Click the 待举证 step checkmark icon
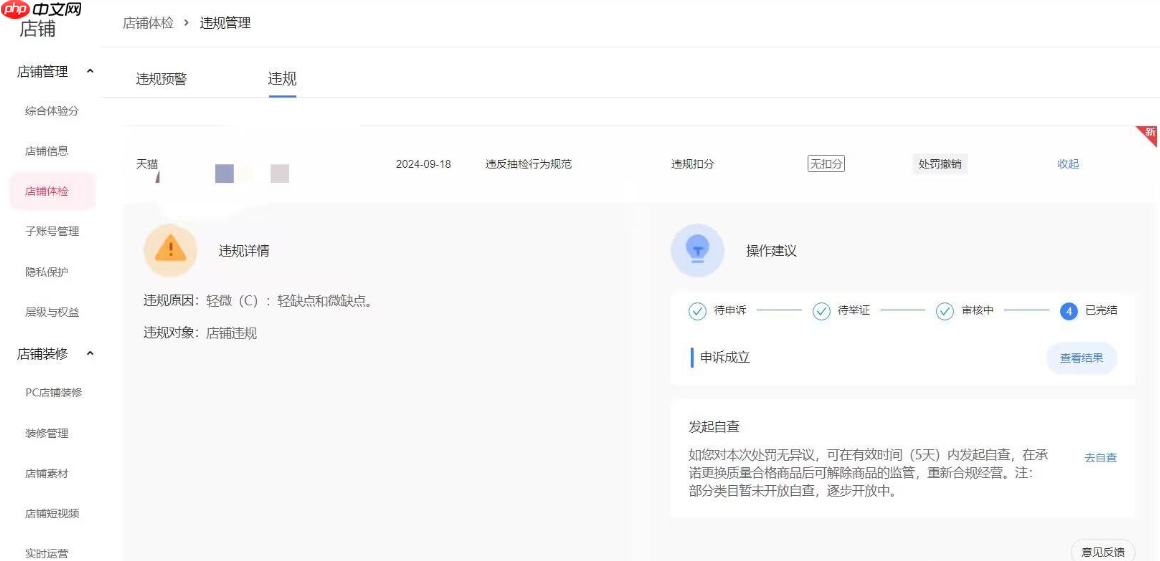 pyautogui.click(x=821, y=311)
